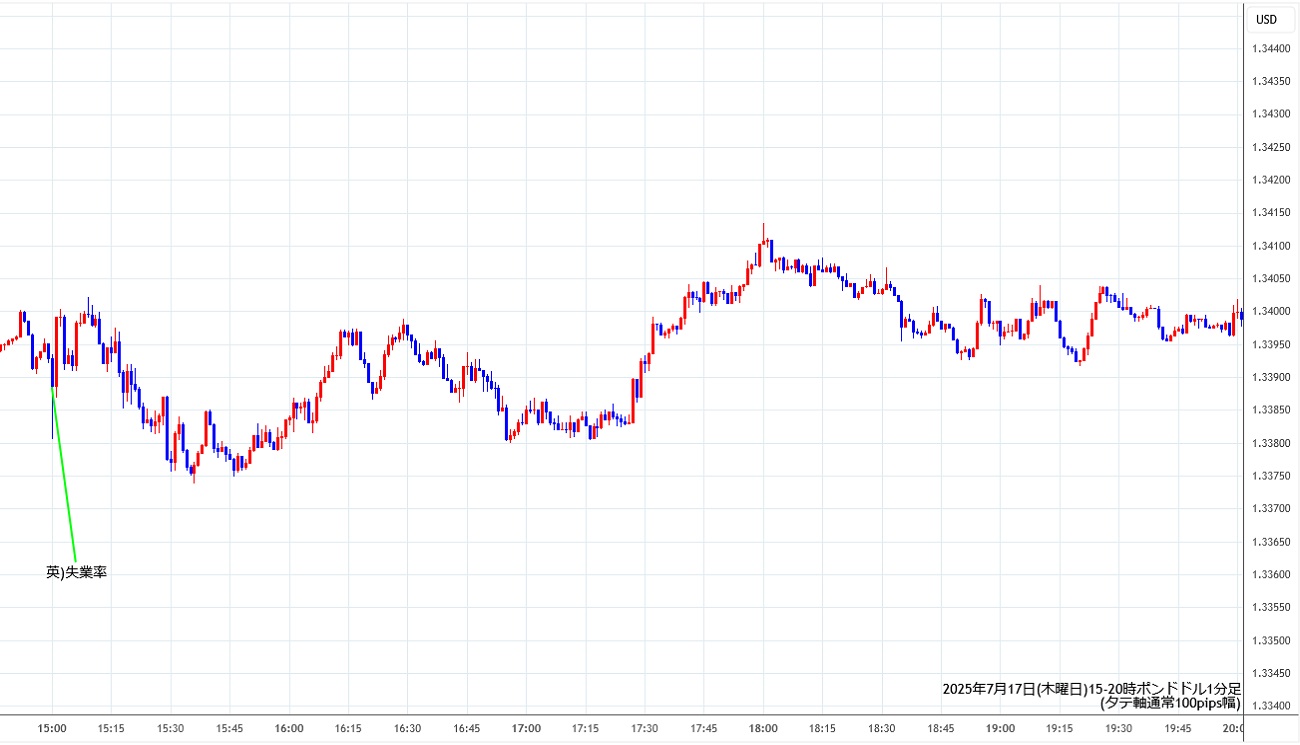This screenshot has width=1300, height=745.
Task: Select the 1.33850 price axis label
Action: pos(1272,410)
